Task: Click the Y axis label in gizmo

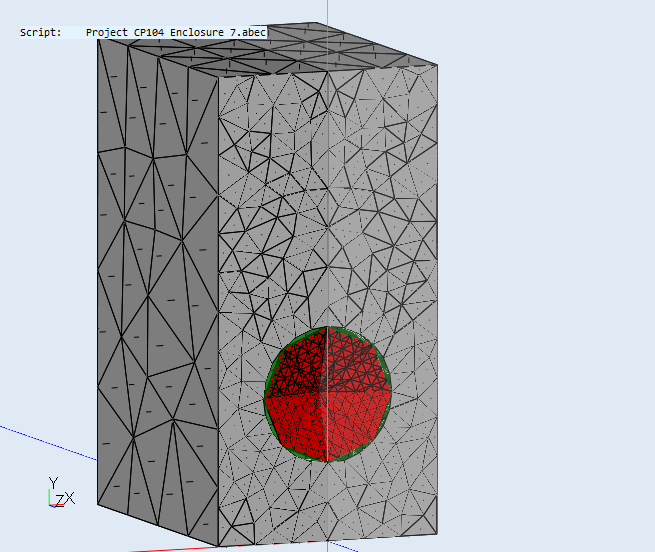Action: tap(53, 482)
